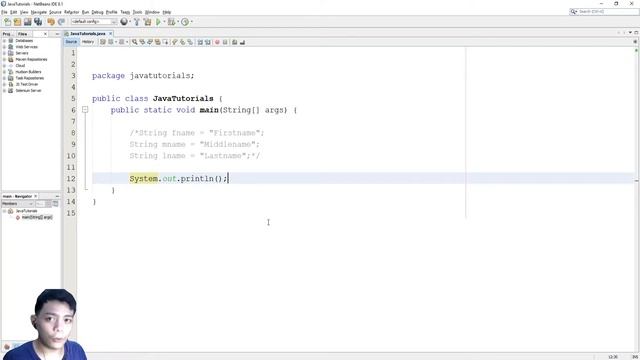
Task: Select Task Repositories node in tree
Action: click(29, 78)
